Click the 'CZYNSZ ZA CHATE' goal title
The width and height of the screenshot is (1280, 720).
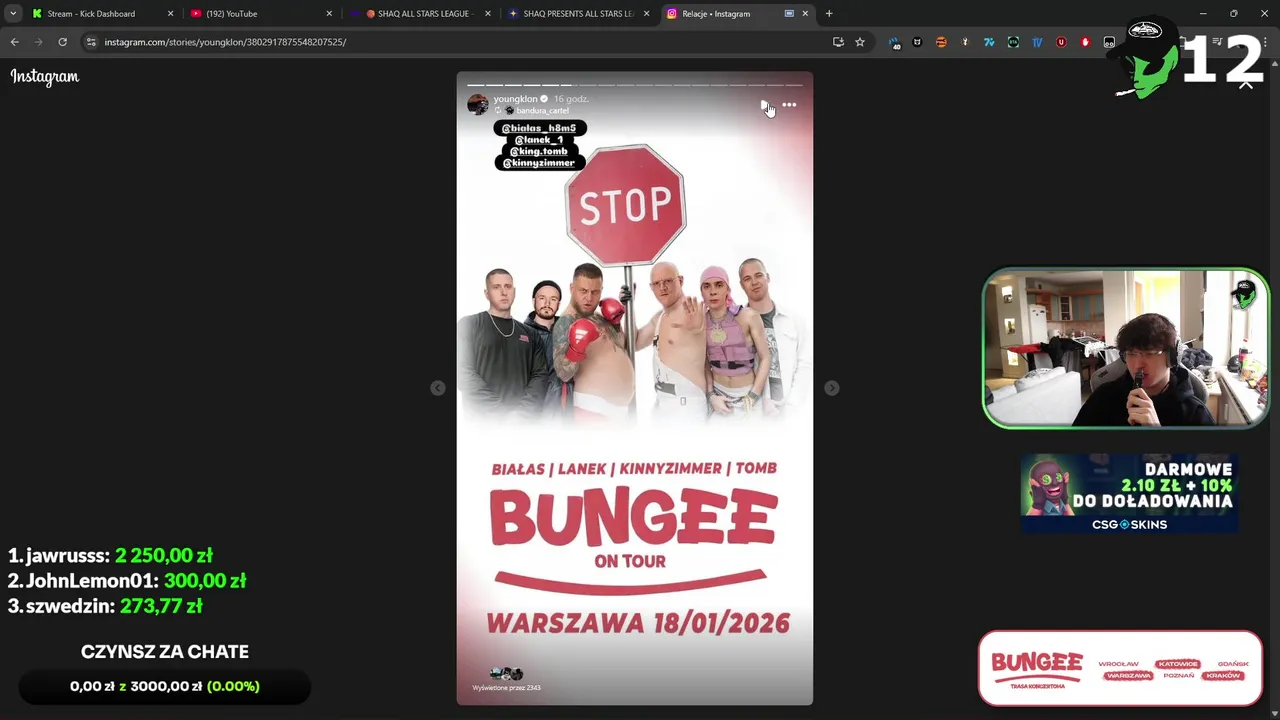click(x=165, y=651)
